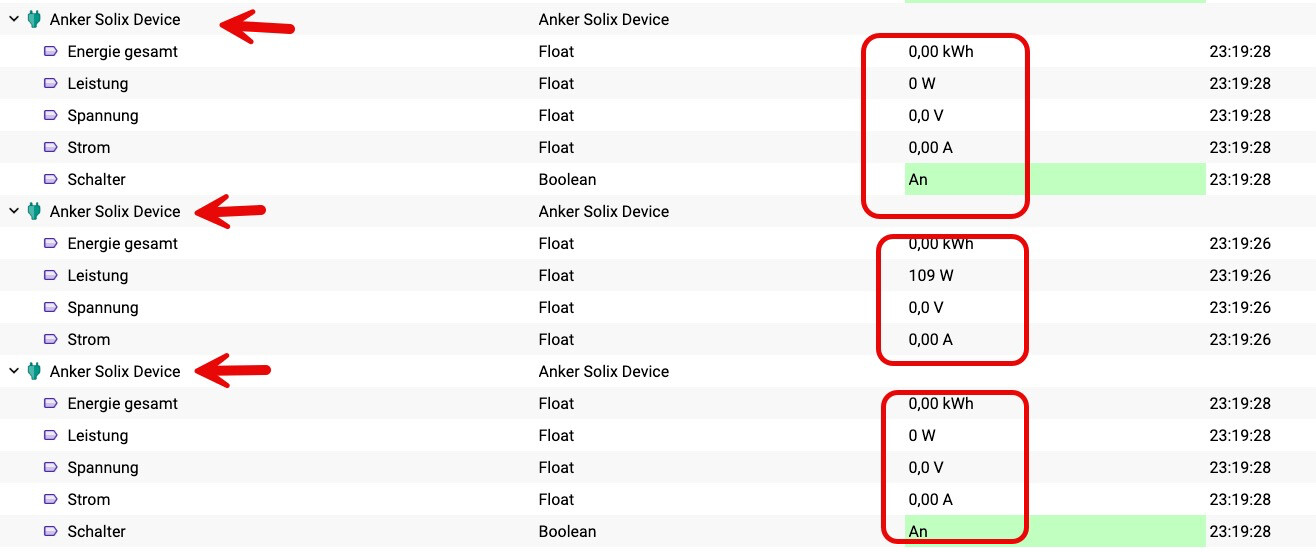Click the tag icon of Strom in the middle device
The width and height of the screenshot is (1316, 552).
[x=51, y=339]
